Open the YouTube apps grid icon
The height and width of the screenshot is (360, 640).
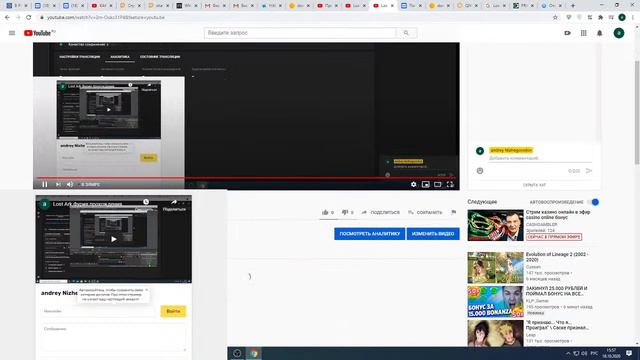pyautogui.click(x=584, y=33)
